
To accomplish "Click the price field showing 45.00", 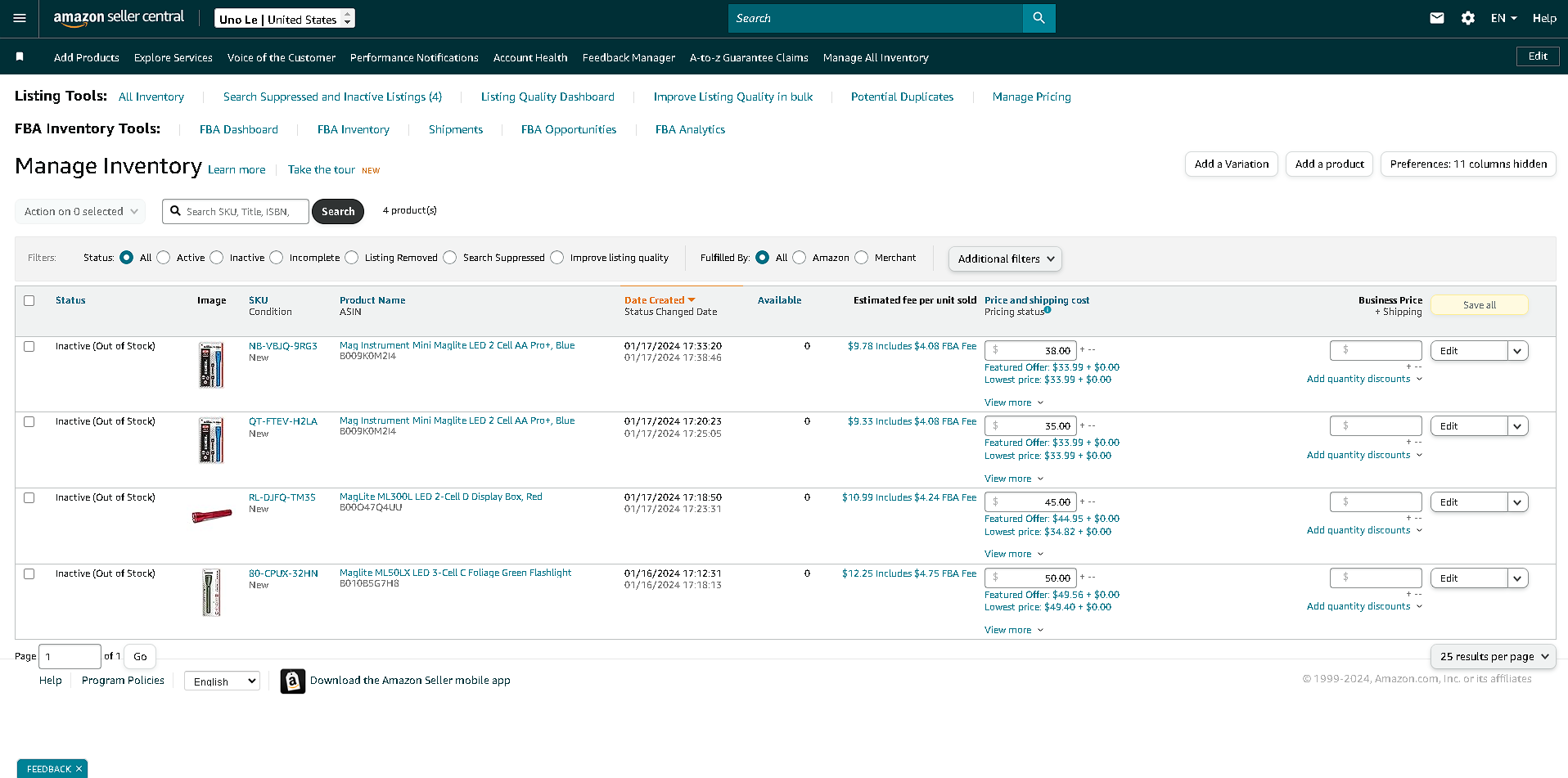I will click(x=1030, y=502).
